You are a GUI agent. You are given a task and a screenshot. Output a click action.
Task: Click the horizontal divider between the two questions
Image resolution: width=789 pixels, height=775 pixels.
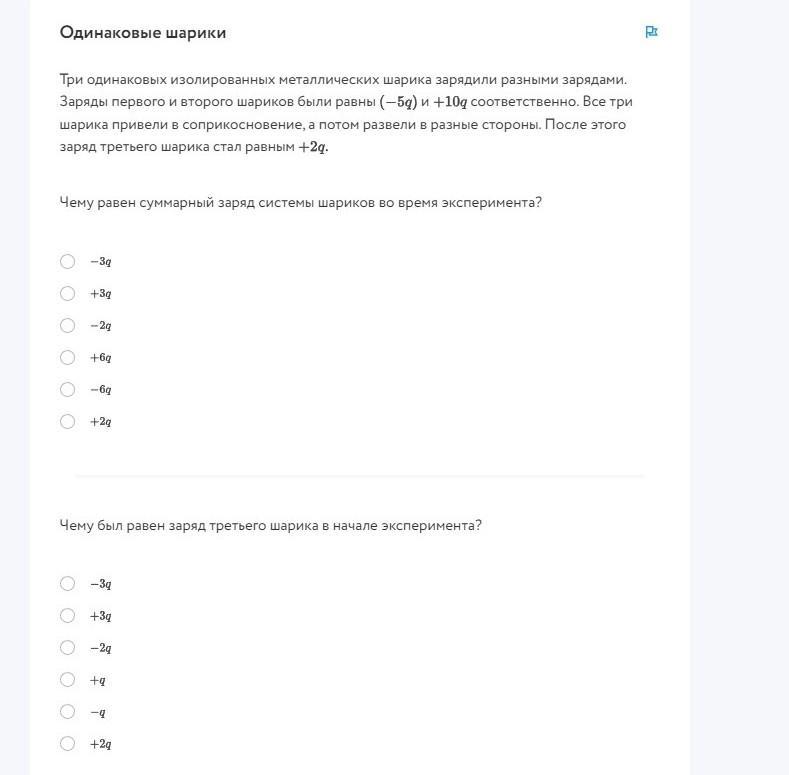click(360, 476)
